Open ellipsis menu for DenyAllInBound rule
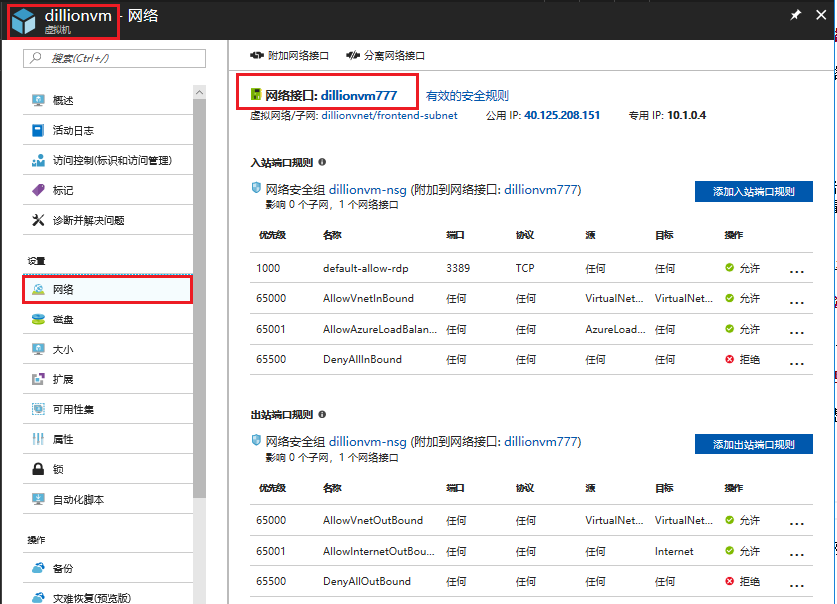The width and height of the screenshot is (837, 604). point(797,362)
